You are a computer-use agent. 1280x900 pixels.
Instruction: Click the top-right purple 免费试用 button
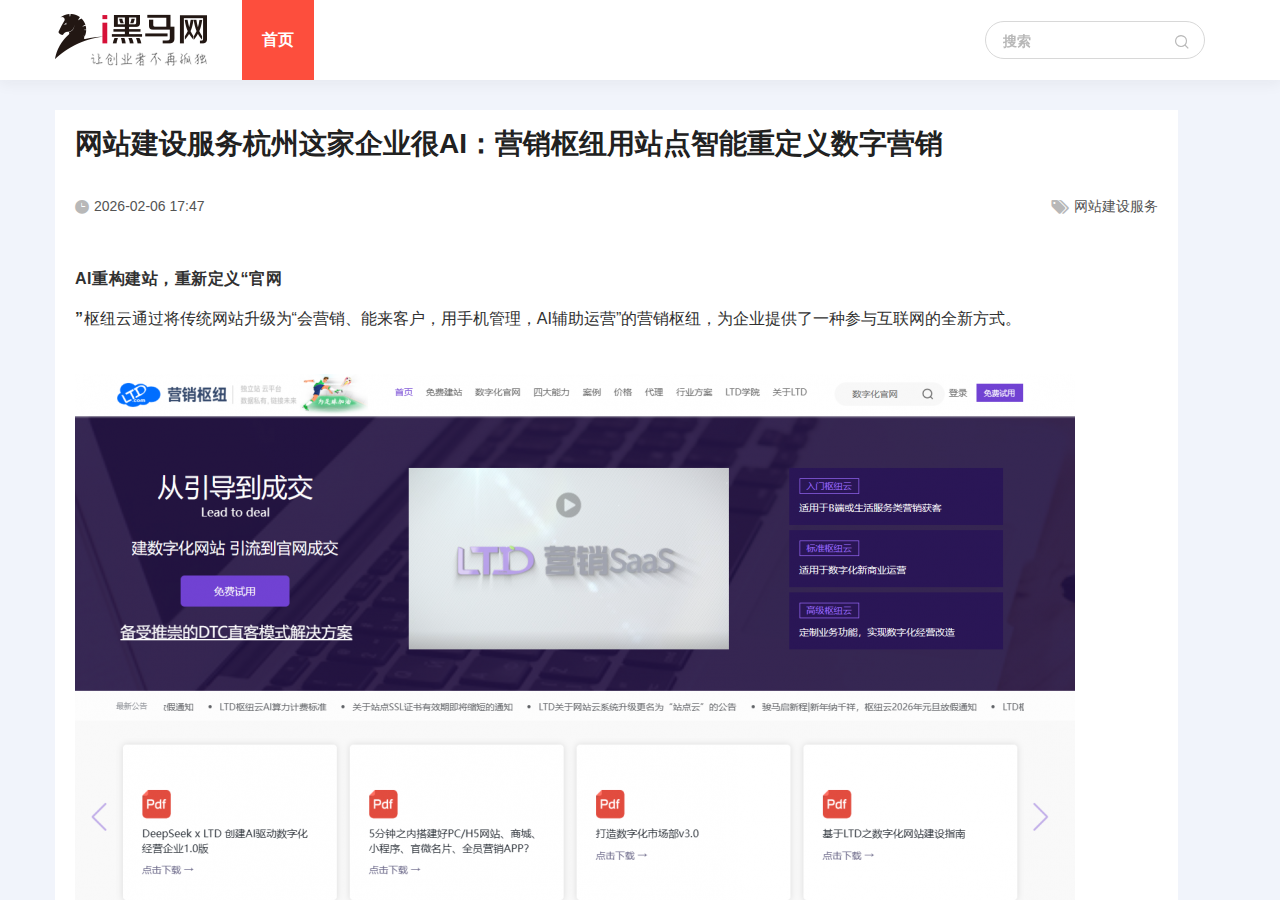click(x=1000, y=394)
